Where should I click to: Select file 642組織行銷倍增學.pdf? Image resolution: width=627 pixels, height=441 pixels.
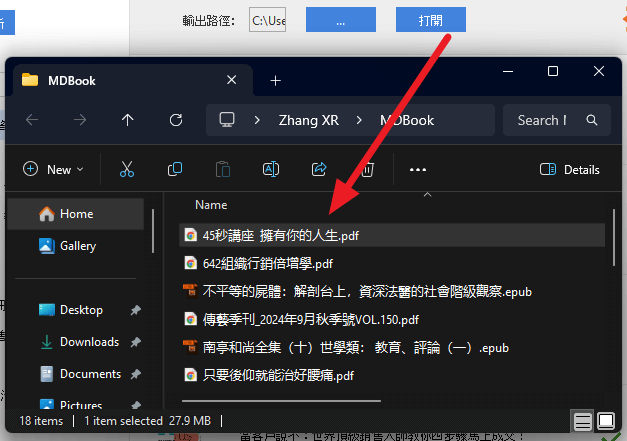click(392, 263)
